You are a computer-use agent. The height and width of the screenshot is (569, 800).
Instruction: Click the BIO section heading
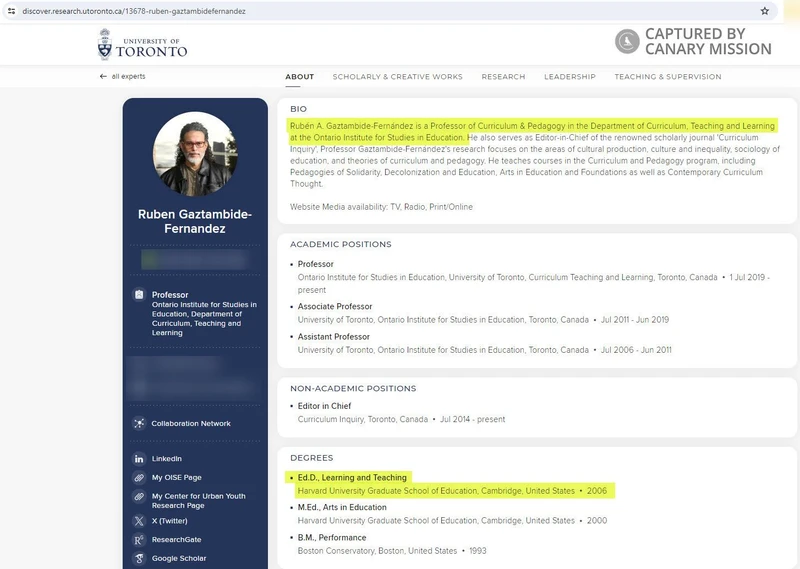click(x=298, y=109)
